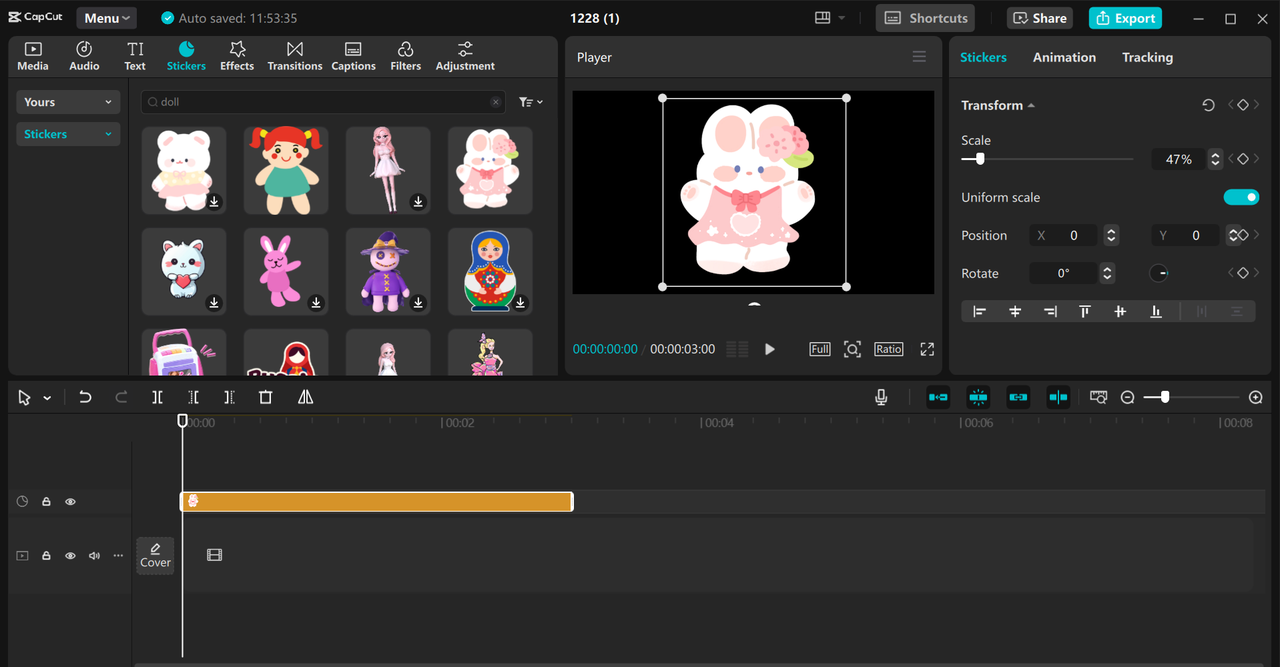Click the Rotate degree stepper
Image resolution: width=1280 pixels, height=667 pixels.
tap(1107, 273)
